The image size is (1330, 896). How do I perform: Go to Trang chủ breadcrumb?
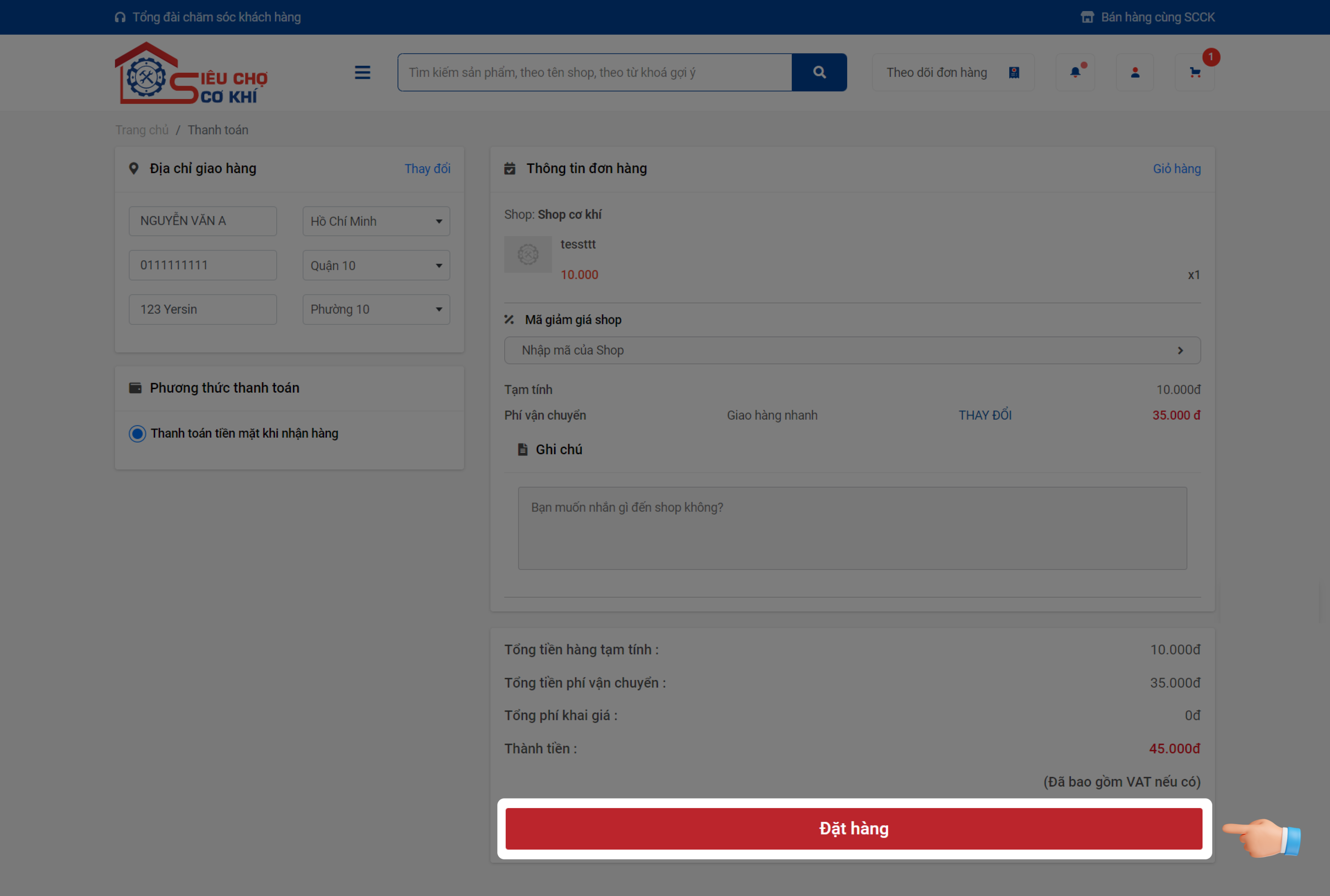(142, 130)
